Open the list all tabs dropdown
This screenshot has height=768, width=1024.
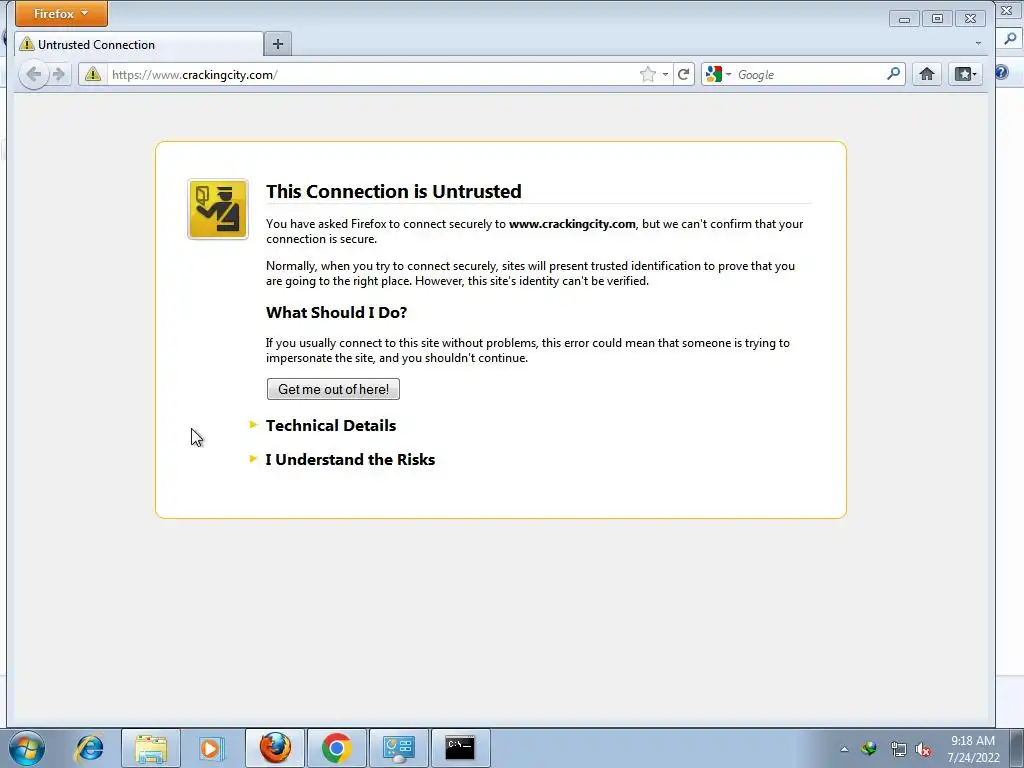coord(978,44)
